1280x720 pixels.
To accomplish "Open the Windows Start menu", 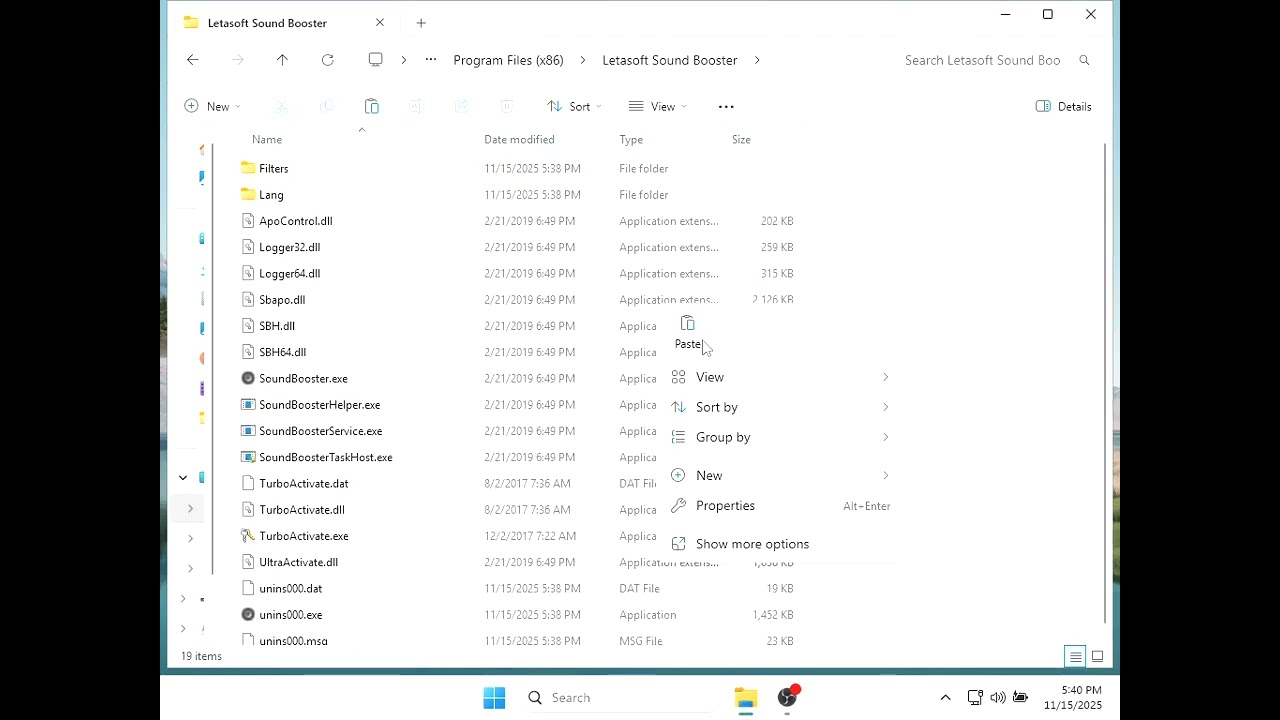I will pos(494,698).
